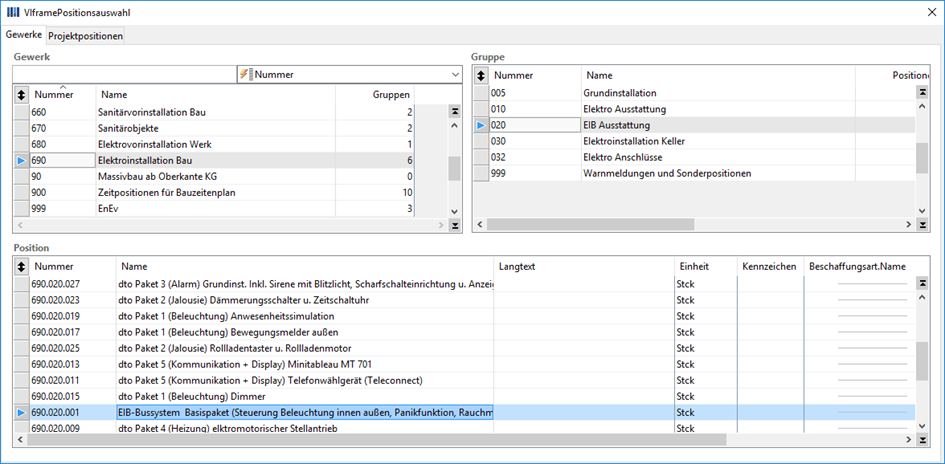The image size is (945, 464).
Task: Switch to the Projektpositionen tab
Action: (x=86, y=36)
